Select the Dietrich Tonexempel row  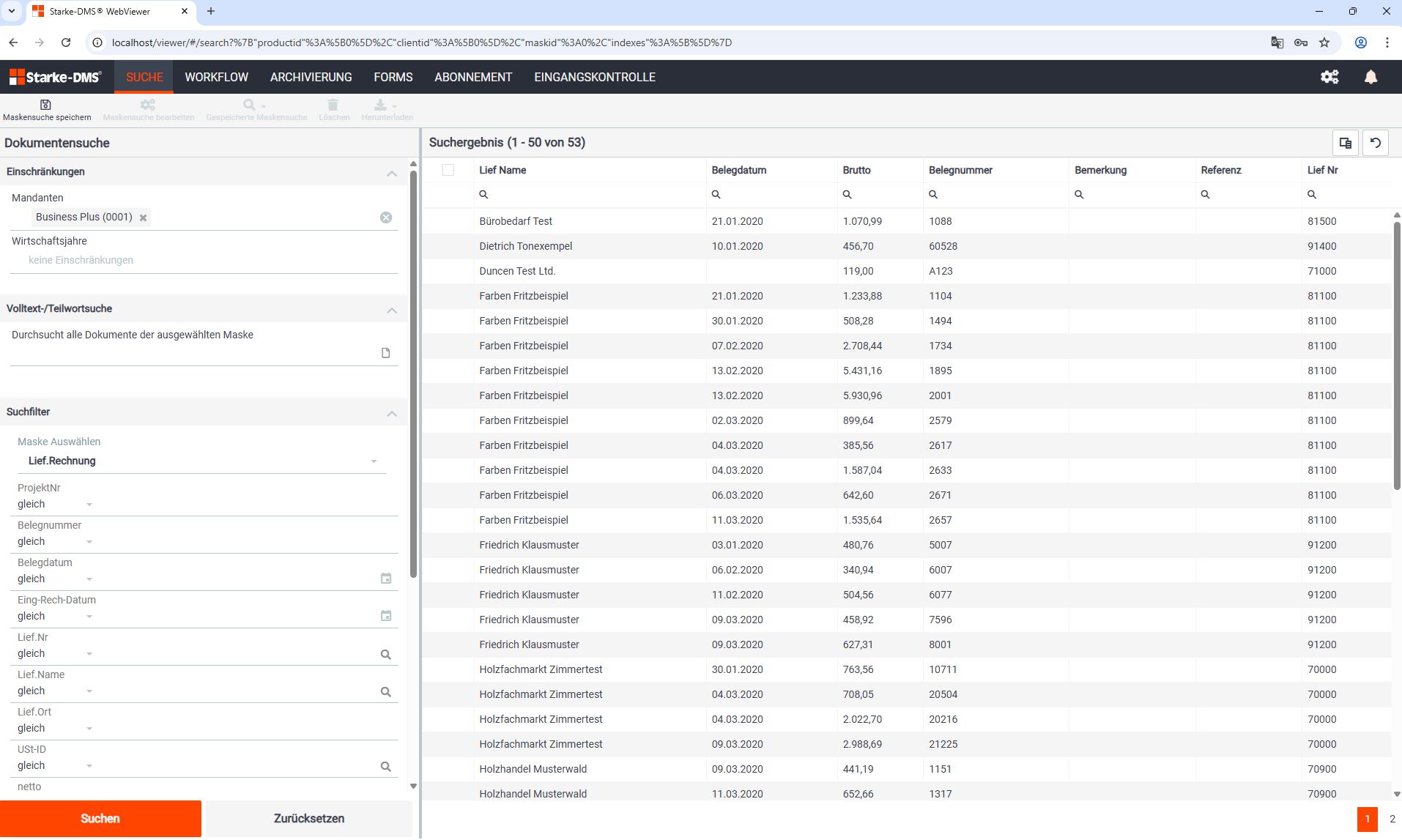tap(907, 246)
